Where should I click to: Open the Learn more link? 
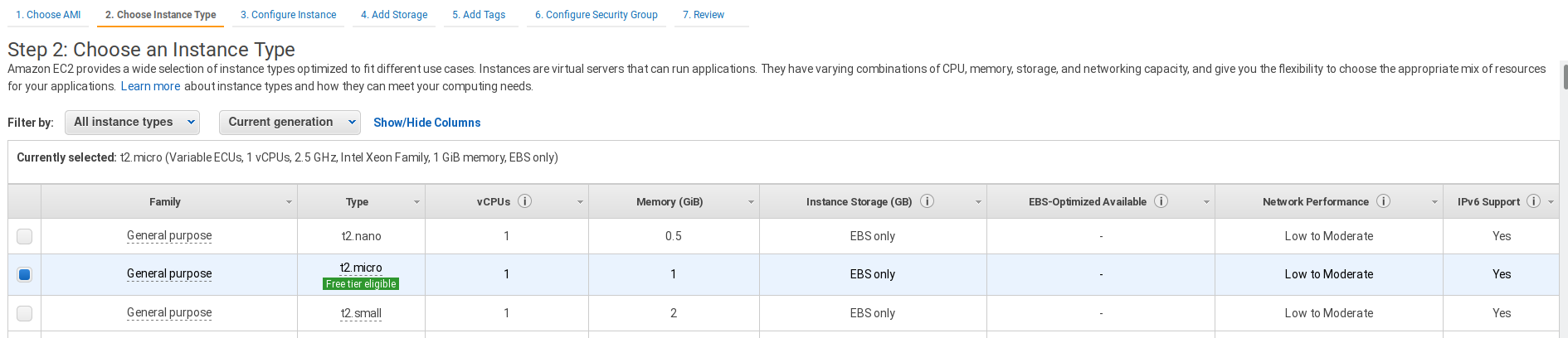point(150,86)
